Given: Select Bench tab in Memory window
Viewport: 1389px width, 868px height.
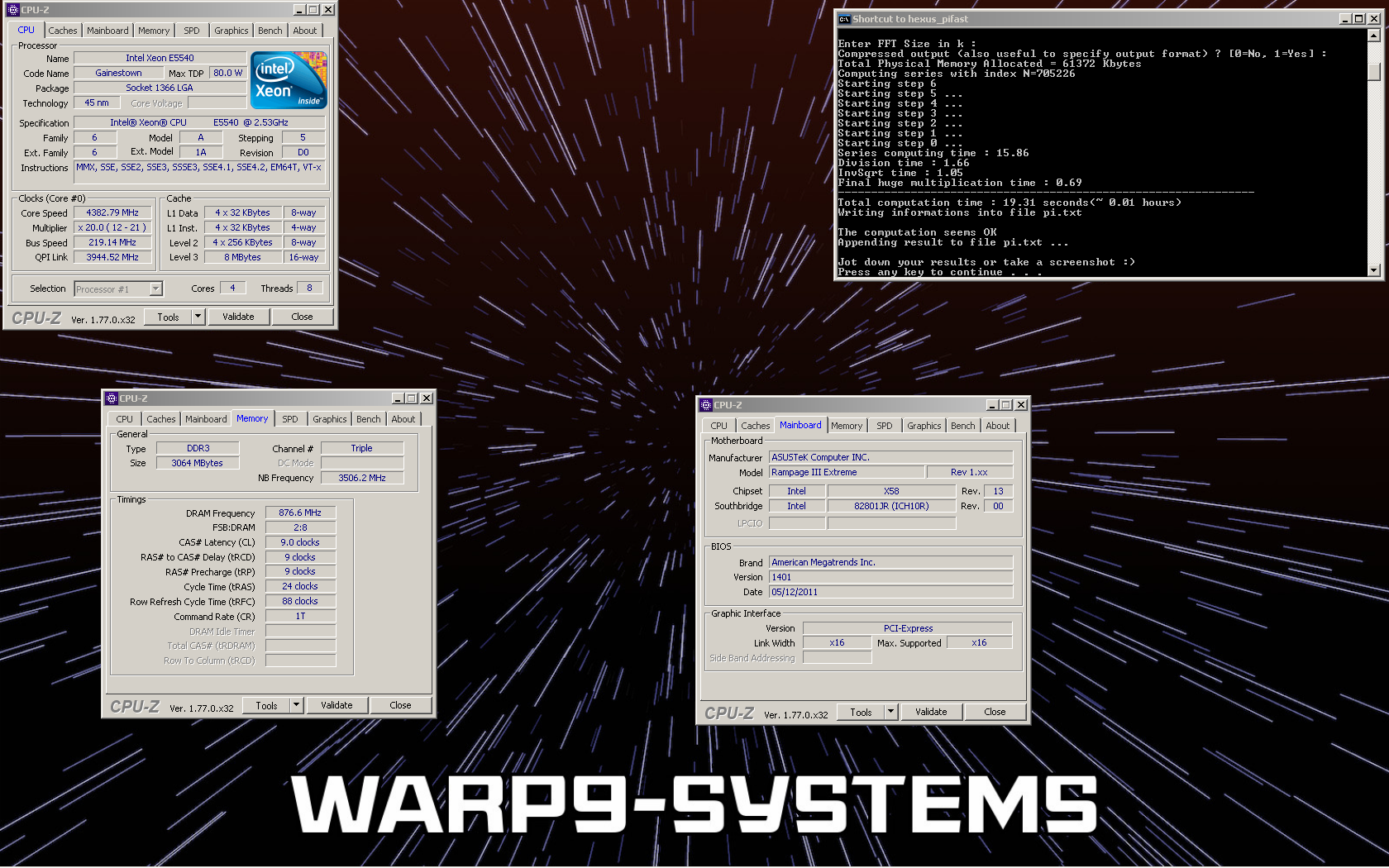Looking at the screenshot, I should pyautogui.click(x=369, y=419).
